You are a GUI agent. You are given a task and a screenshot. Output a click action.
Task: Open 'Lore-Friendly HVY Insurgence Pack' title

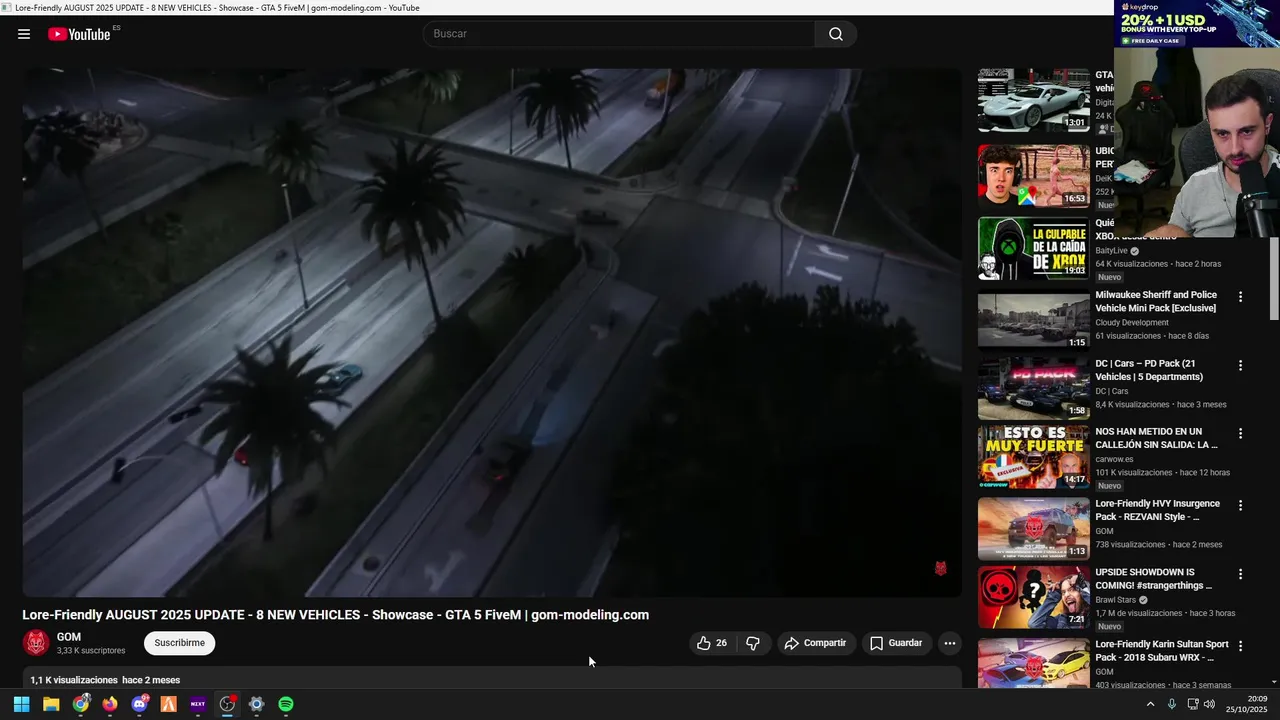1157,510
